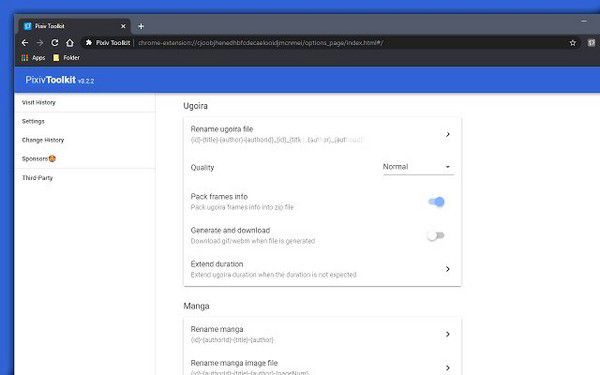
Task: Click the browser forward arrow
Action: [x=40, y=43]
